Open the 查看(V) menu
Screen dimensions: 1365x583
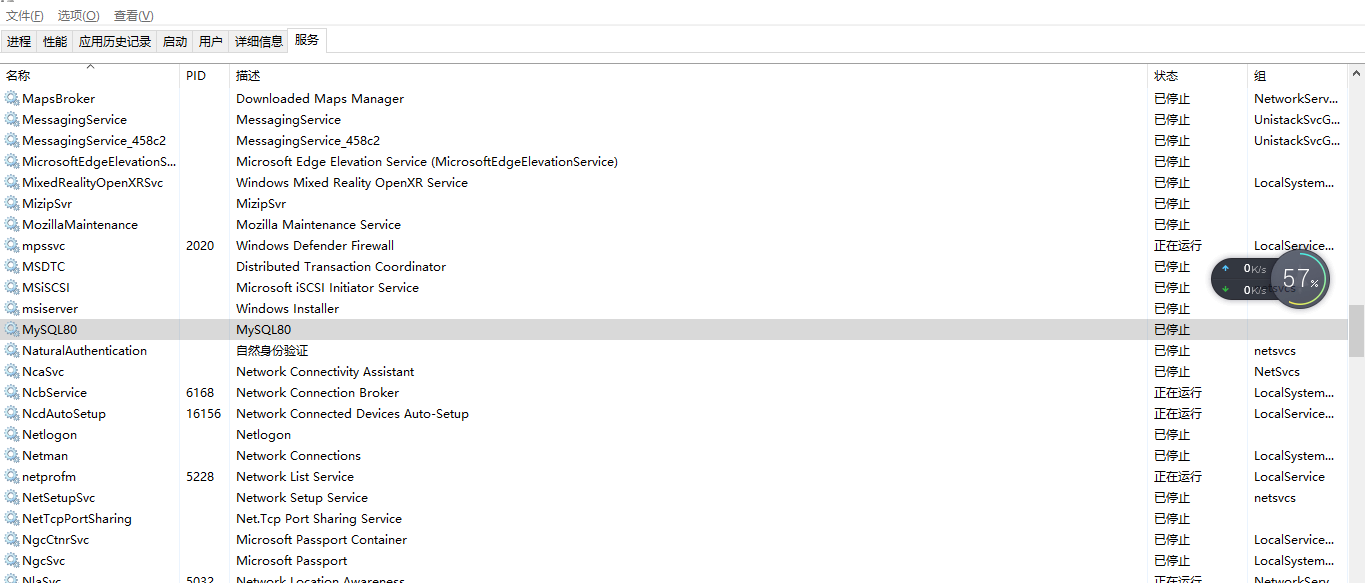point(133,15)
